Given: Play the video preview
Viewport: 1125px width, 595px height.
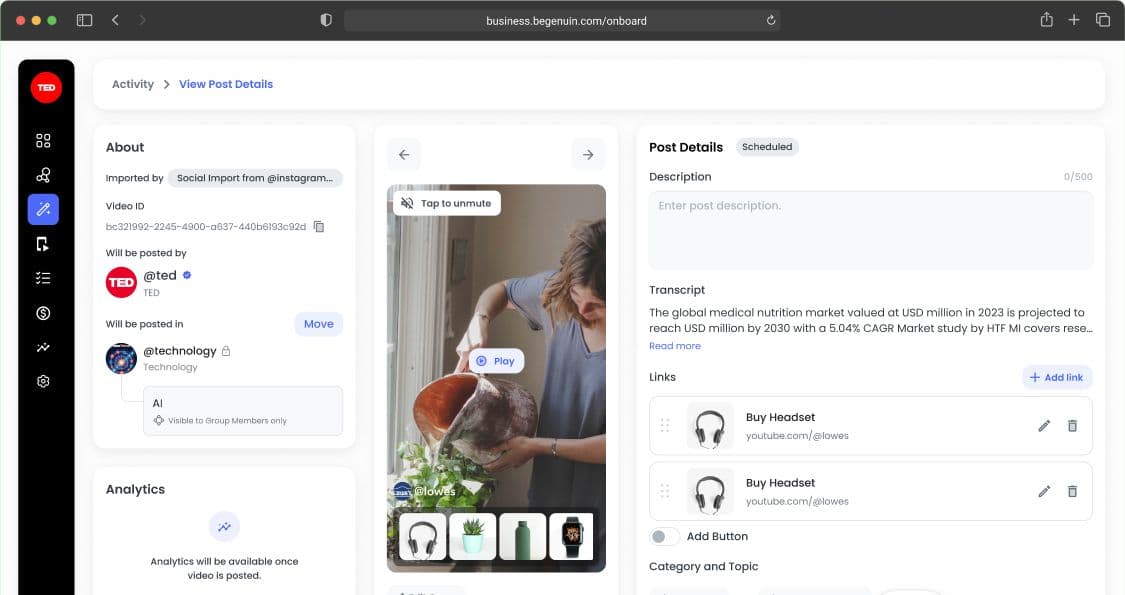Looking at the screenshot, I should tap(496, 361).
